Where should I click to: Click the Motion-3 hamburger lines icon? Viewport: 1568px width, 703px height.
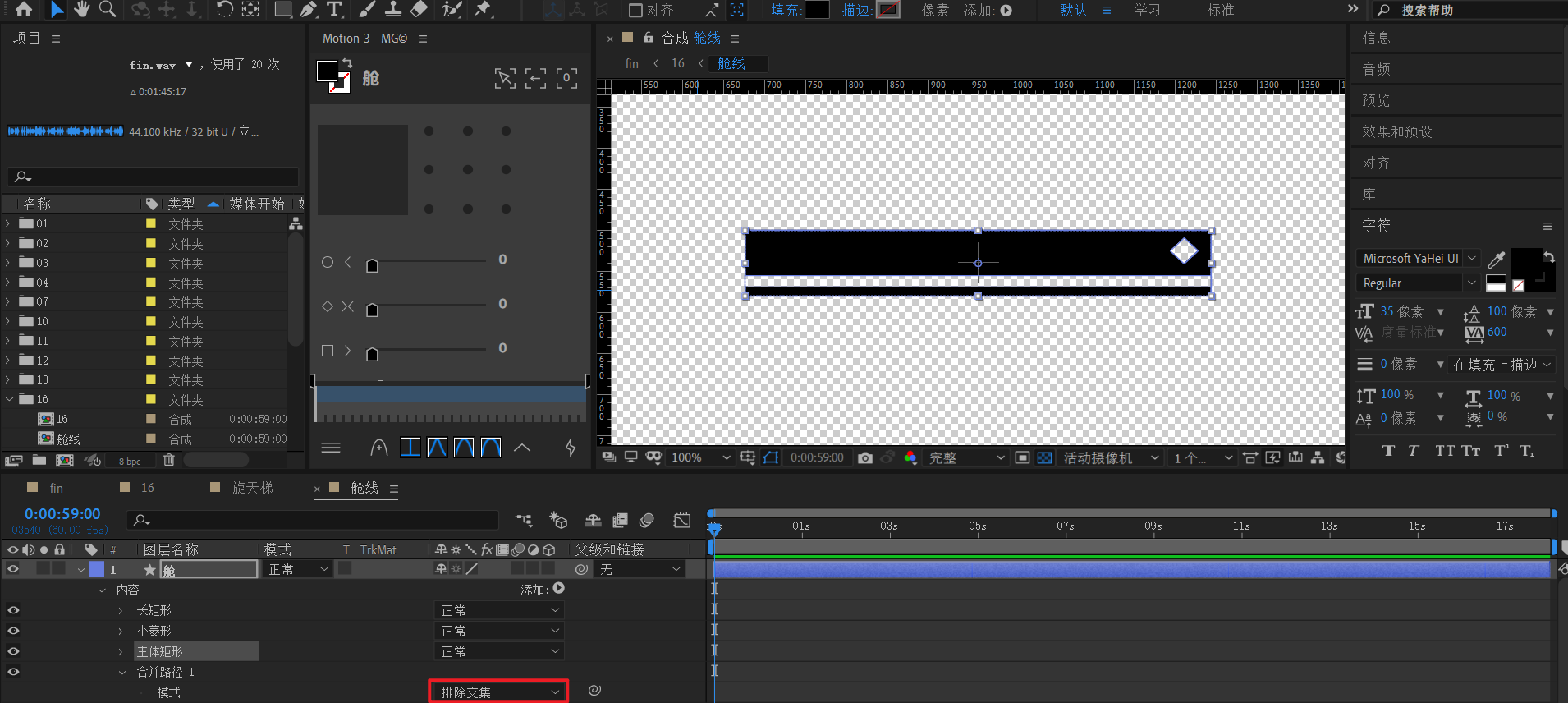coord(331,448)
